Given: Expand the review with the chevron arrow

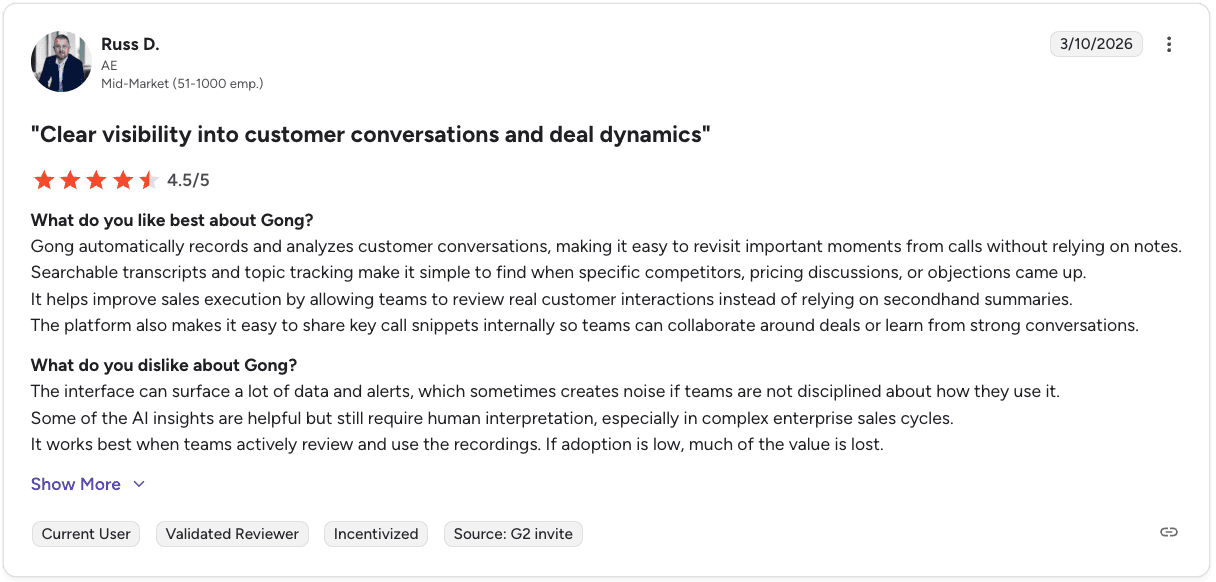Looking at the screenshot, I should [139, 484].
